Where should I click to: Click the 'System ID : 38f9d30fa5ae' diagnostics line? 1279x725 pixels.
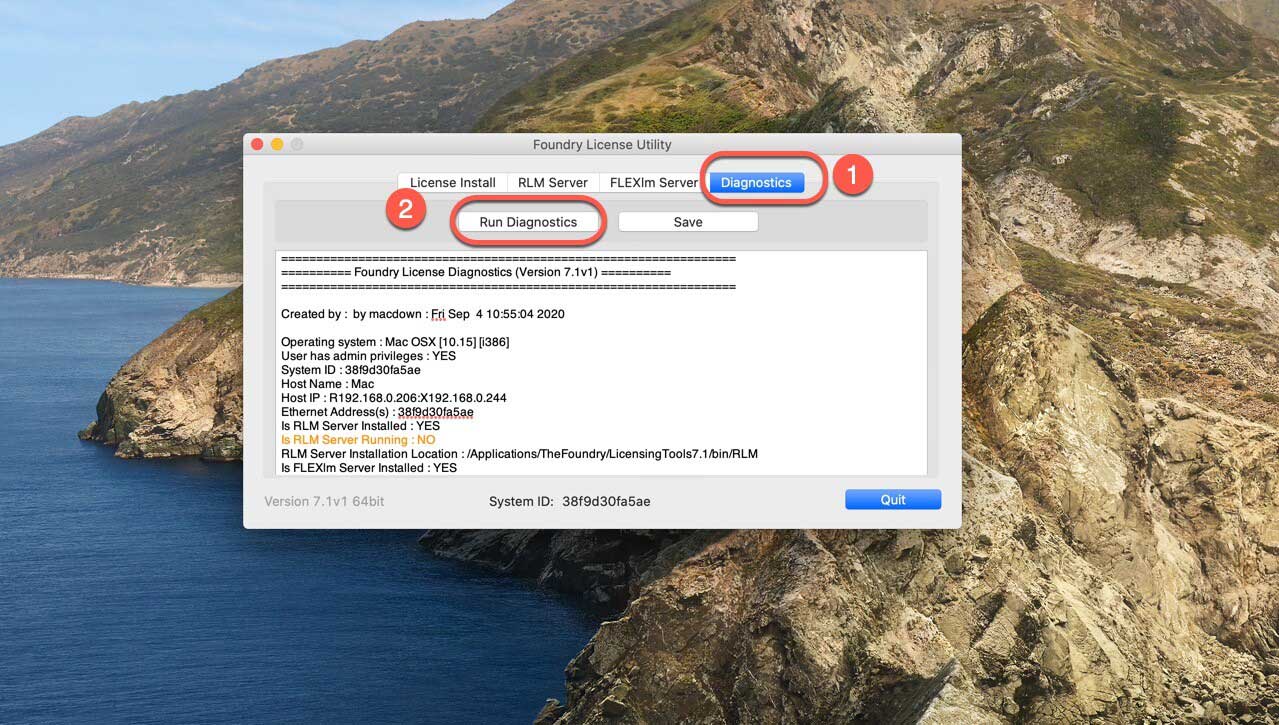pos(351,370)
